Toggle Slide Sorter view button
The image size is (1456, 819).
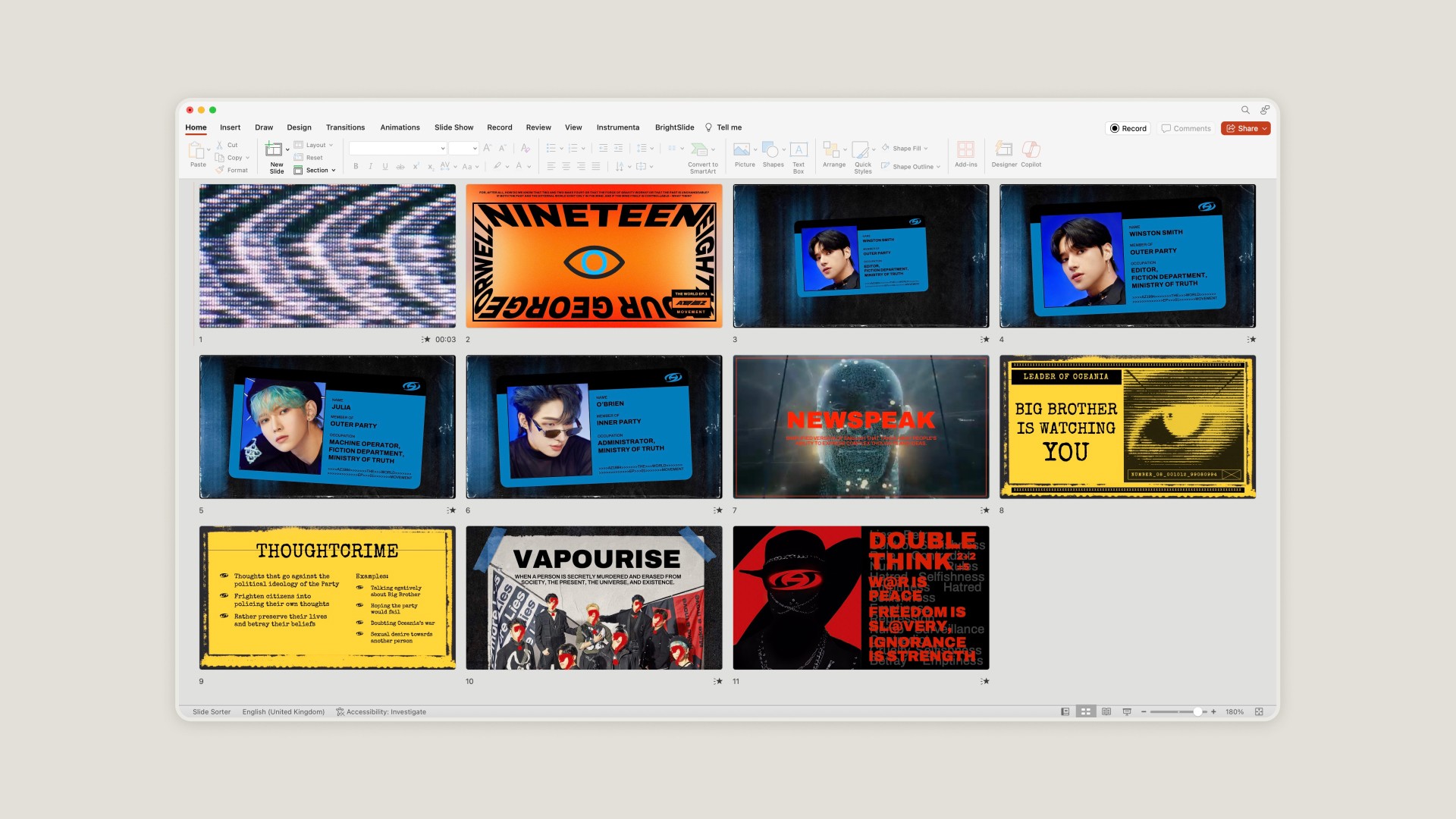coord(1085,712)
